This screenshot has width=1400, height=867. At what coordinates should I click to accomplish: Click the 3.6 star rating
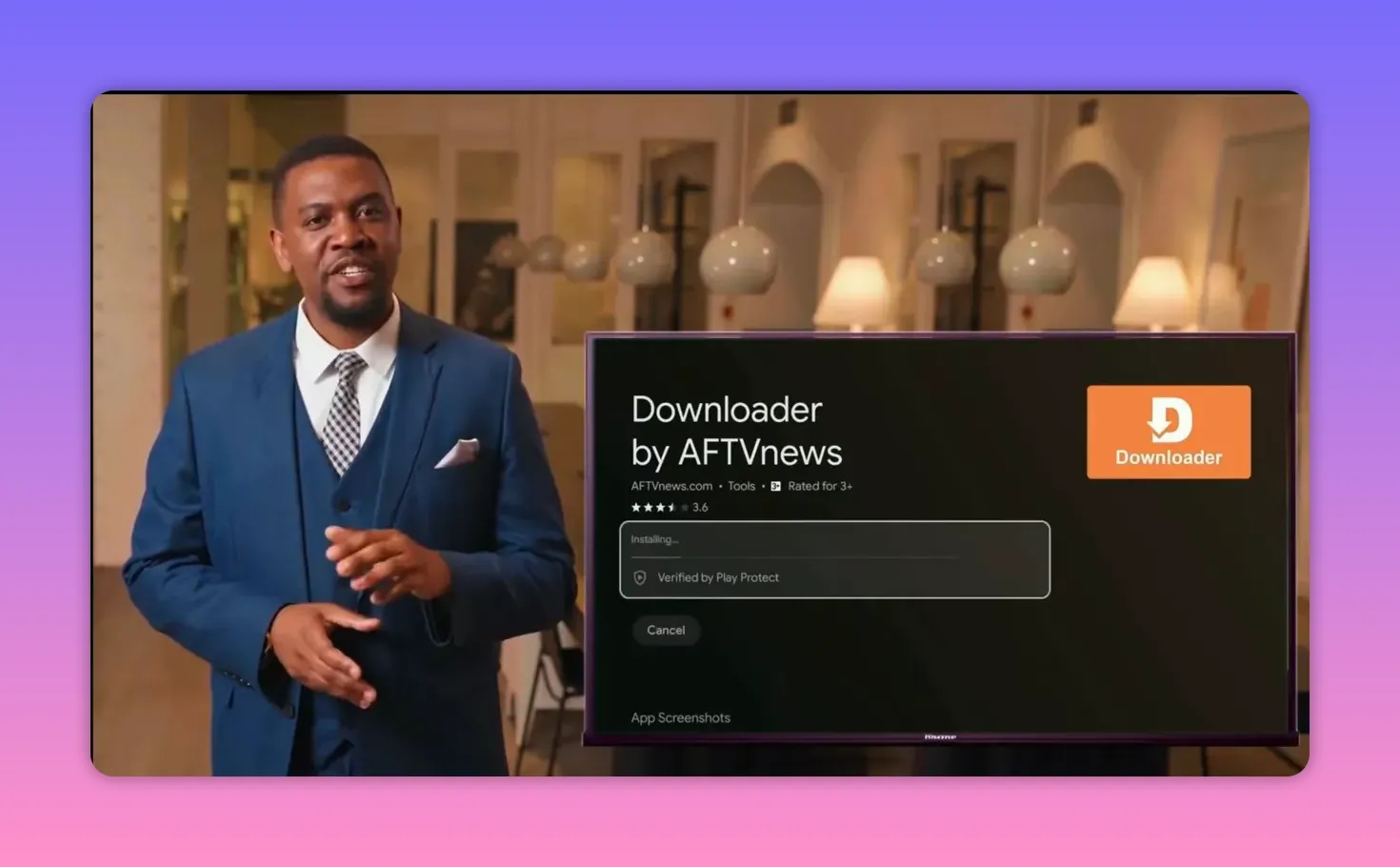click(669, 507)
